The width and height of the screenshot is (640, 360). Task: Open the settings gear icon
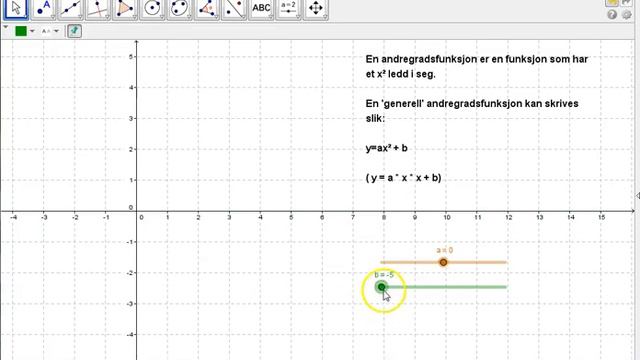click(x=626, y=15)
